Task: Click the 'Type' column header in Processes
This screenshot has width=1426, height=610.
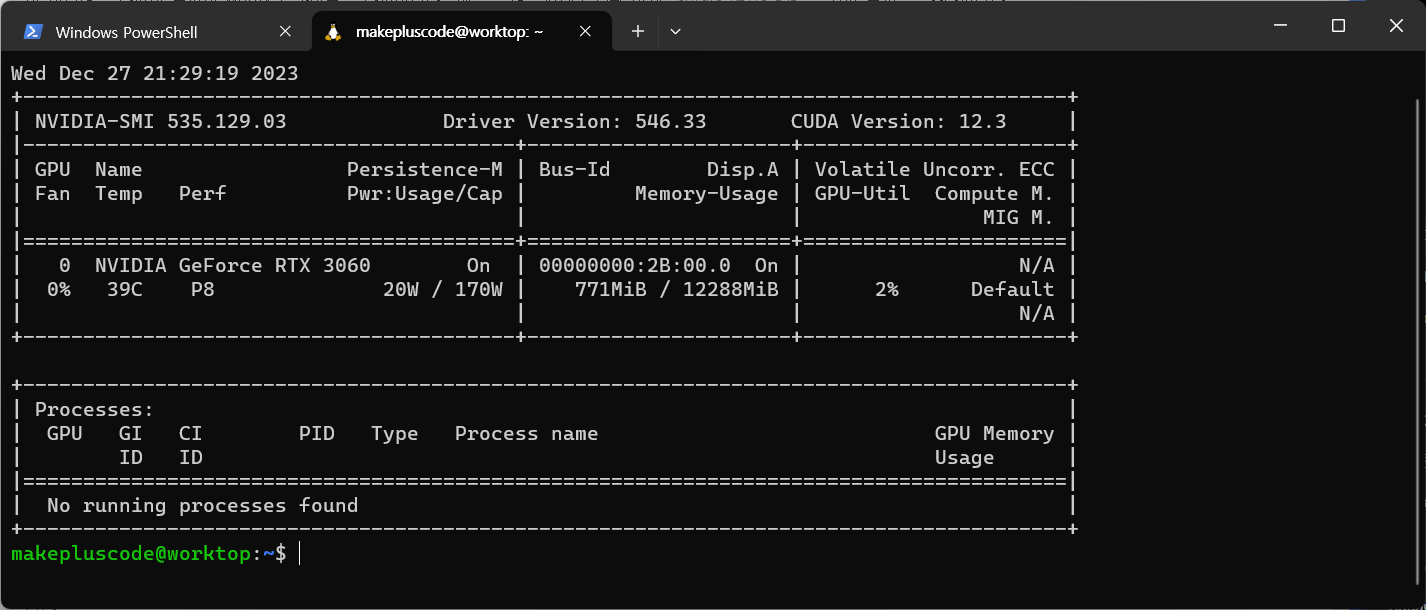Action: [x=394, y=434]
